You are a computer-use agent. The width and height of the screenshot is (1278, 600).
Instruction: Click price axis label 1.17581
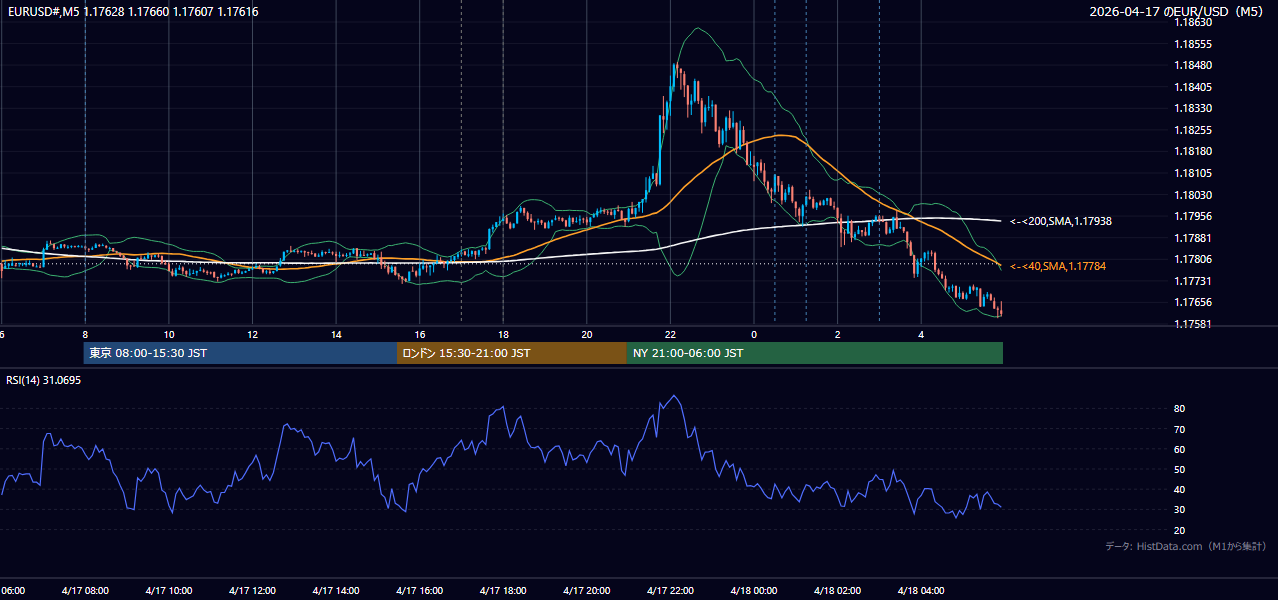click(x=1193, y=324)
